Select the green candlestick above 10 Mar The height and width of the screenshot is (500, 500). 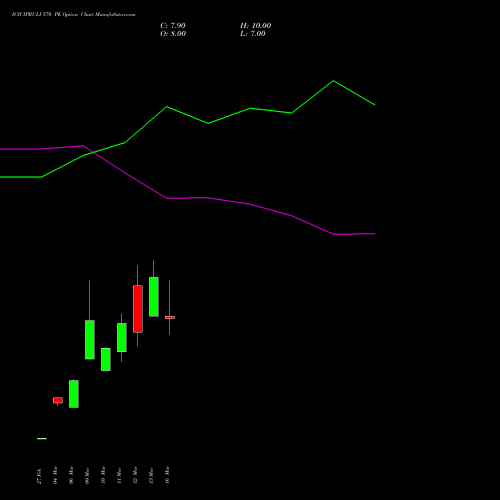pyautogui.click(x=106, y=359)
